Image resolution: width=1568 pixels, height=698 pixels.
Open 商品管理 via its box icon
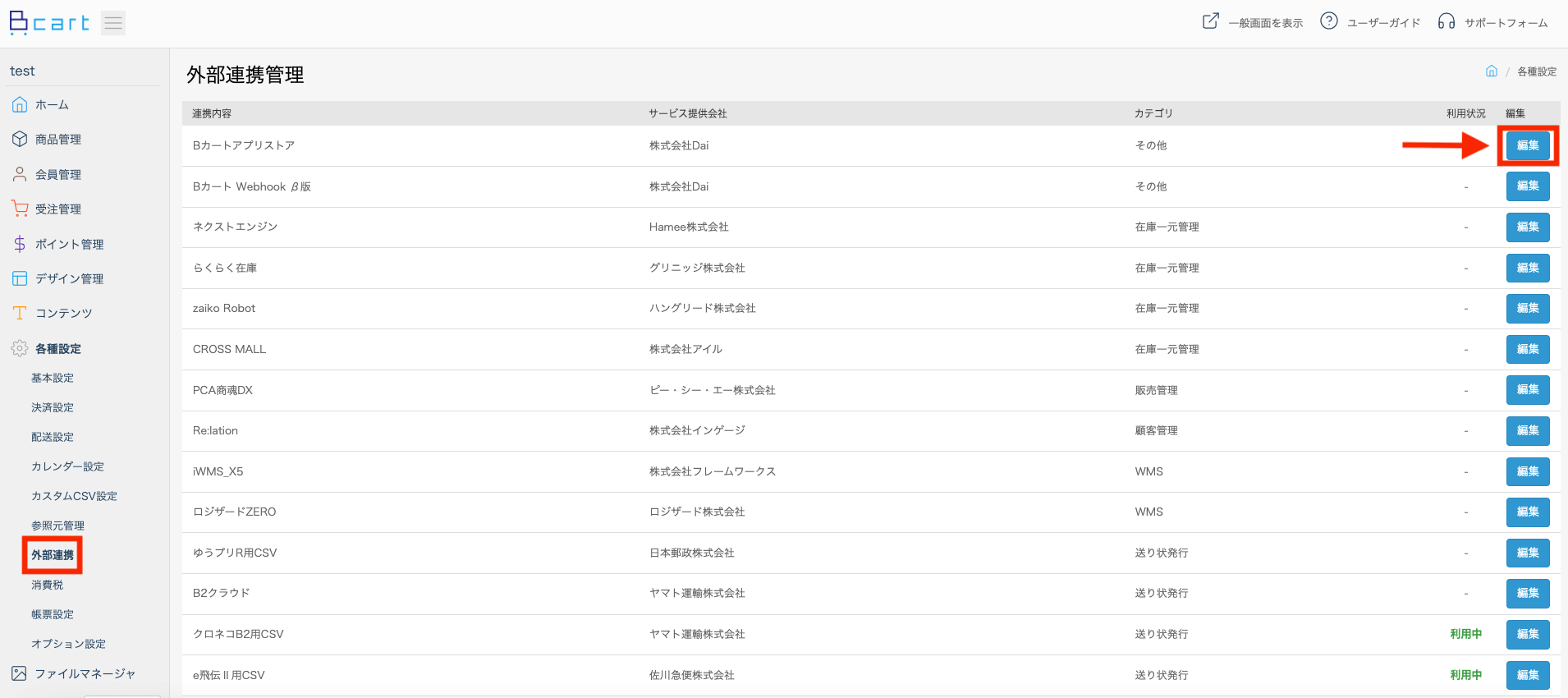click(x=20, y=140)
